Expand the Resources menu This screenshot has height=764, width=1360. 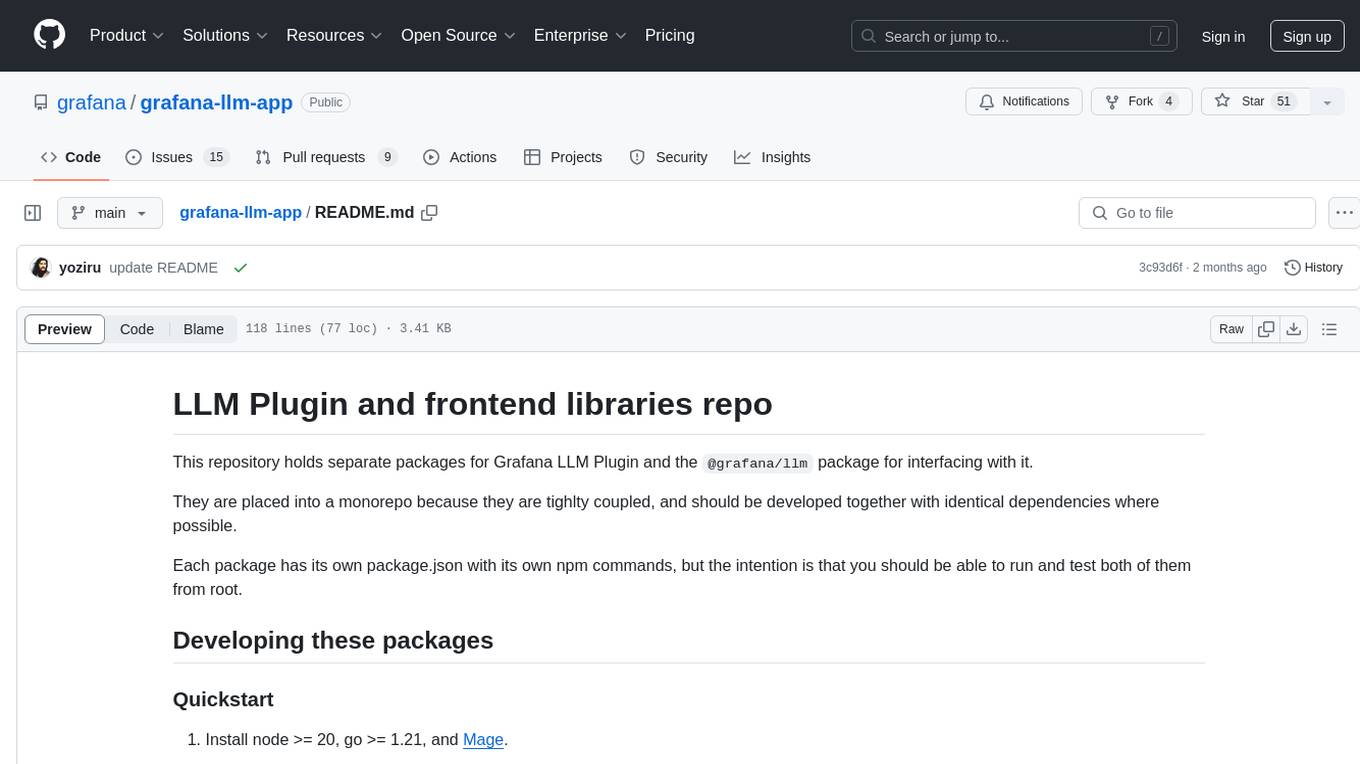click(x=334, y=35)
